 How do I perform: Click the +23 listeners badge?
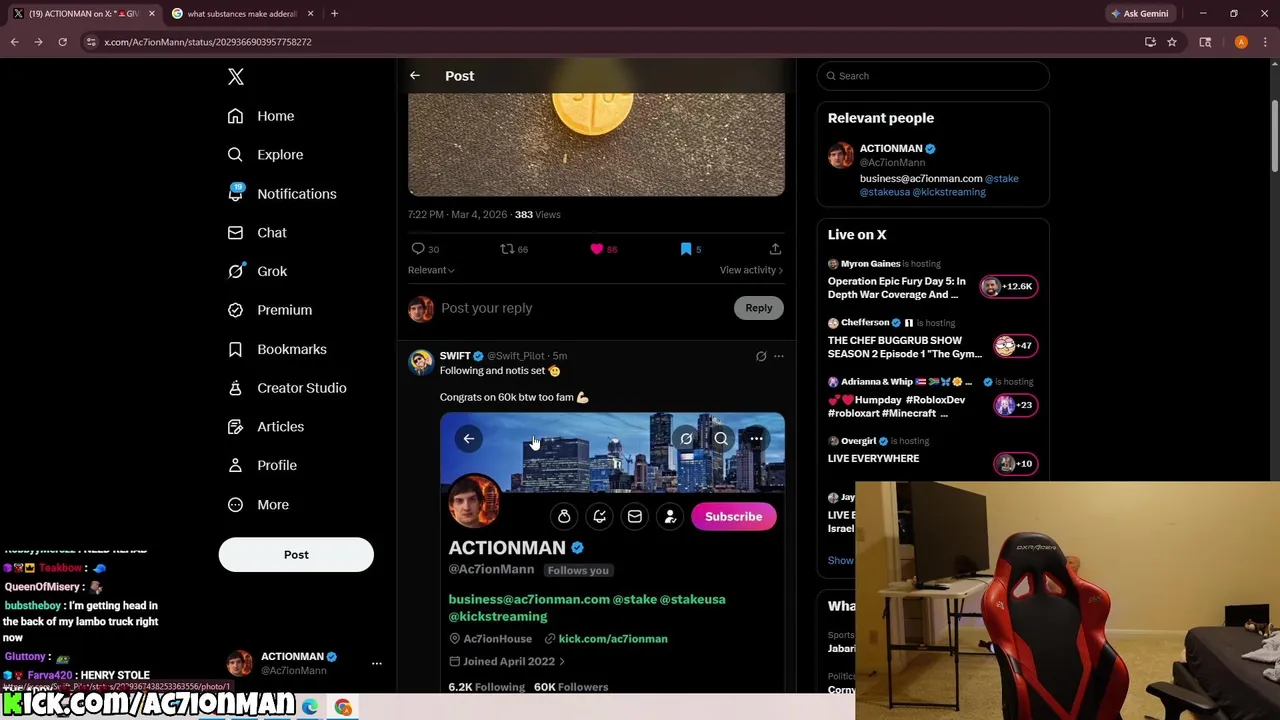(1015, 405)
